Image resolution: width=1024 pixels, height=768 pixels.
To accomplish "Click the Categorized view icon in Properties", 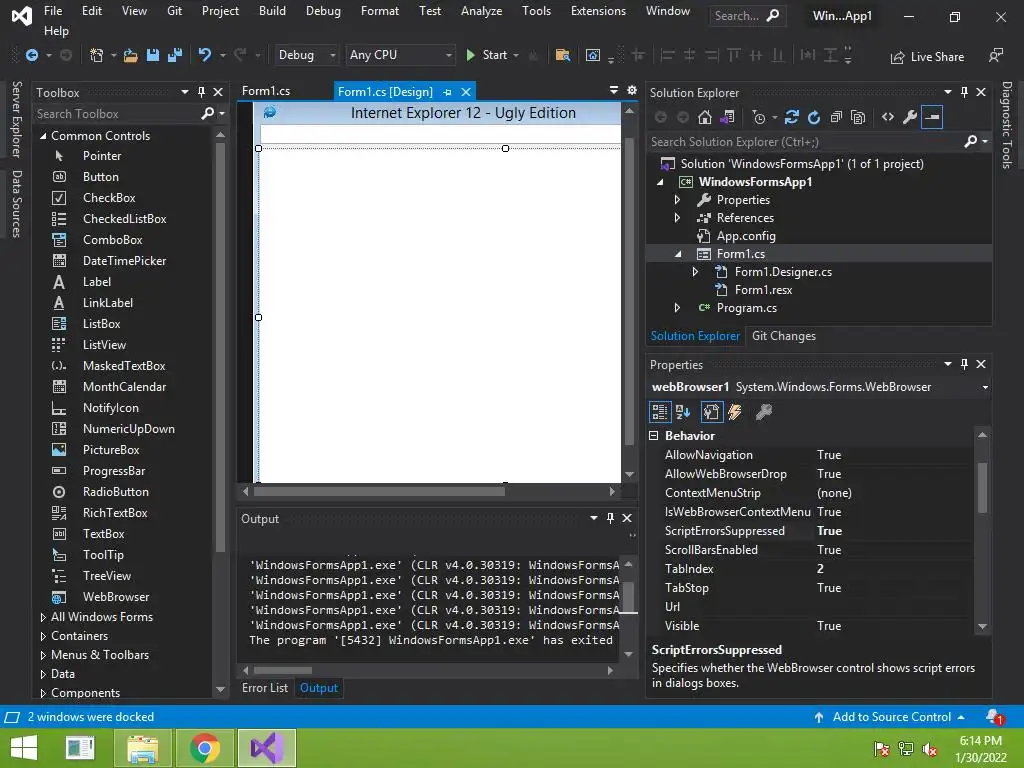I will coord(660,412).
